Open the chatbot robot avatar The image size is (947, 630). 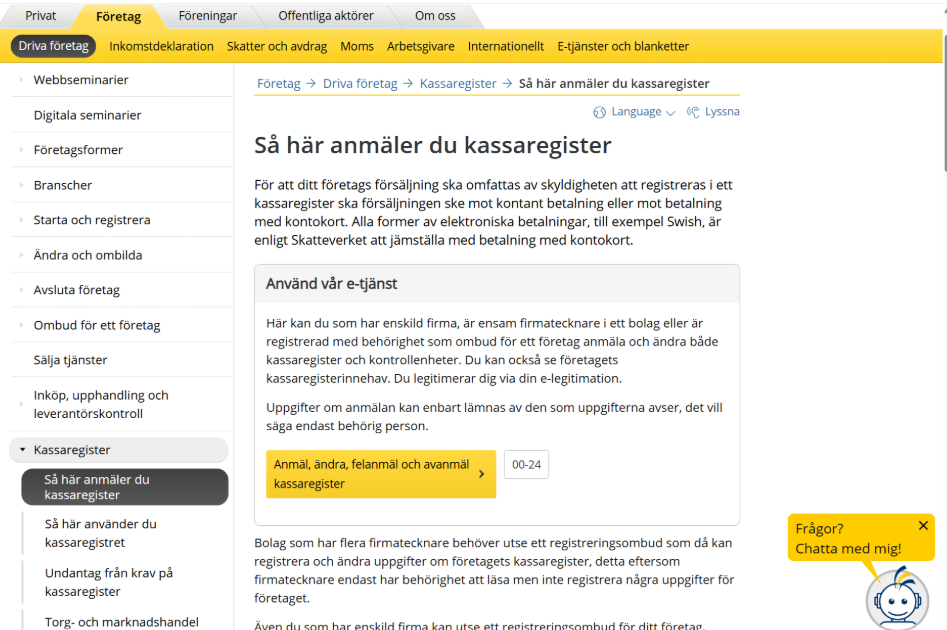(896, 599)
